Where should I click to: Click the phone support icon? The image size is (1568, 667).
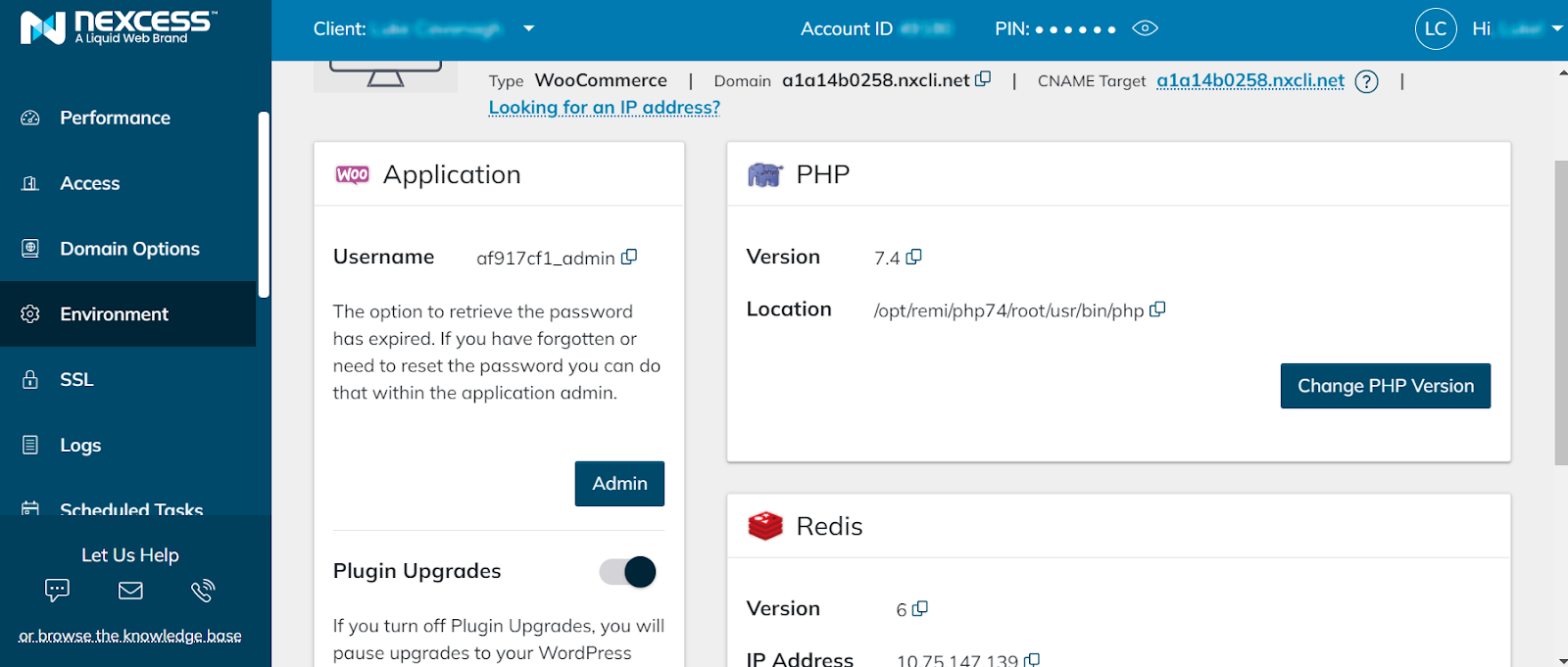pos(203,590)
